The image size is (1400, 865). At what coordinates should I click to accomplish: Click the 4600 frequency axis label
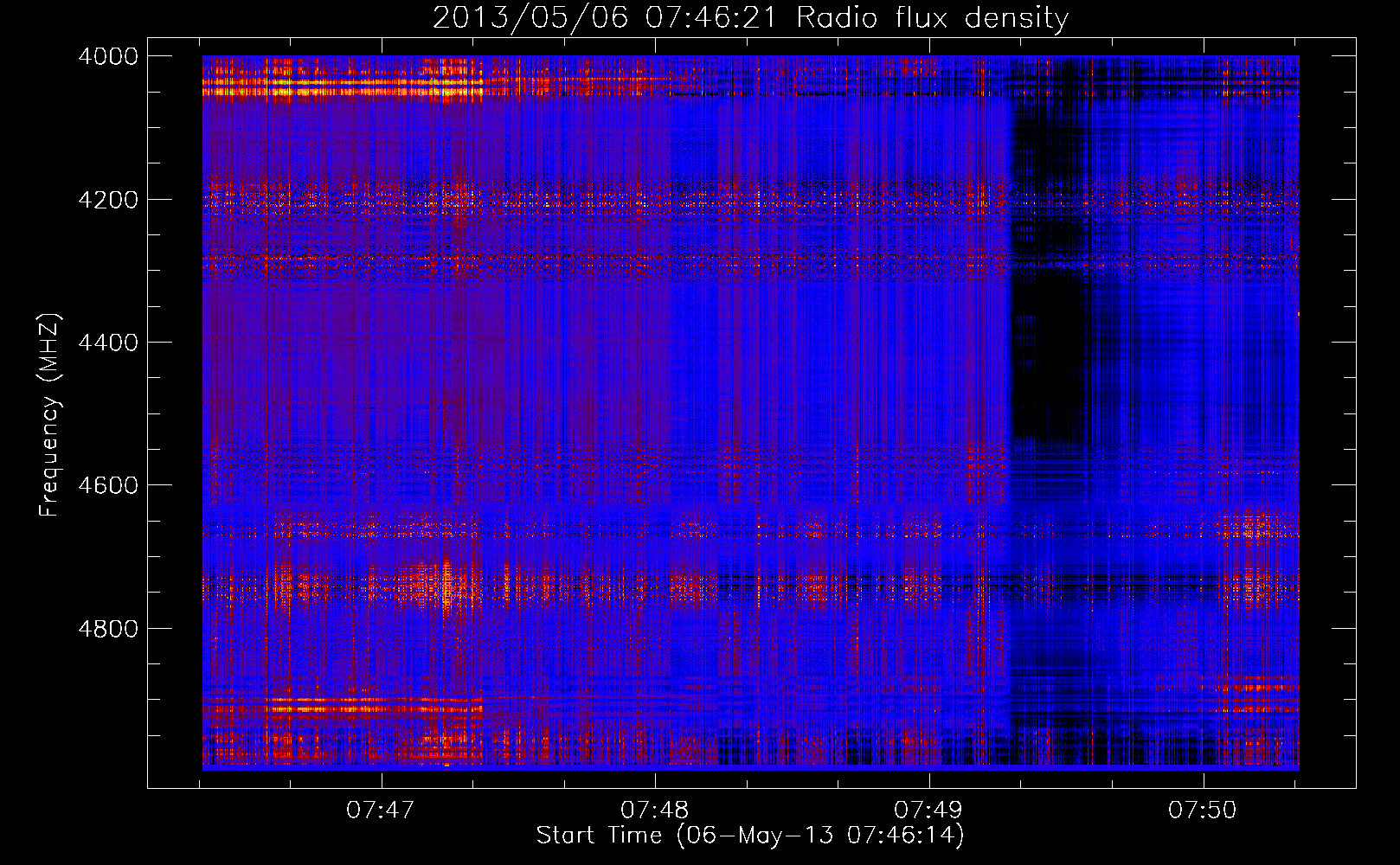pos(108,485)
